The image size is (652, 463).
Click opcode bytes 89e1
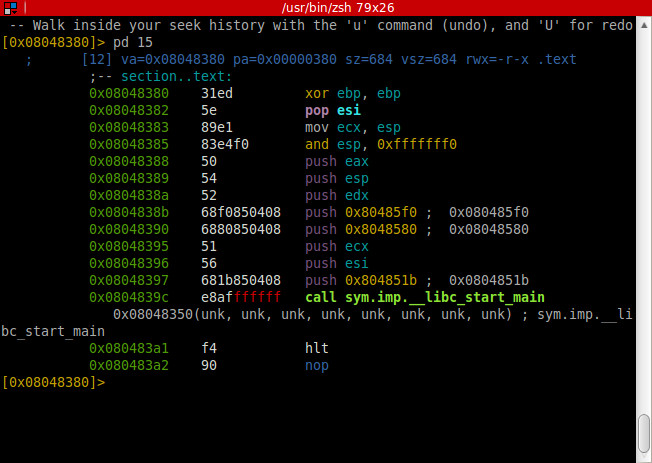coord(217,128)
